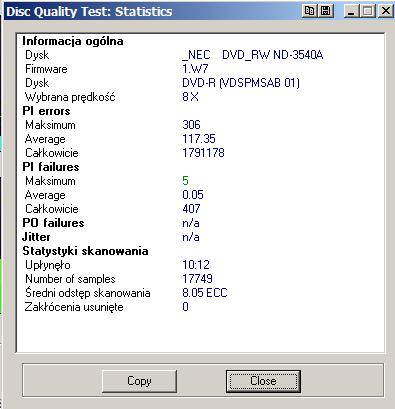Select PI errors total 1791178
Image resolution: width=395 pixels, height=409 pixels.
click(203, 153)
